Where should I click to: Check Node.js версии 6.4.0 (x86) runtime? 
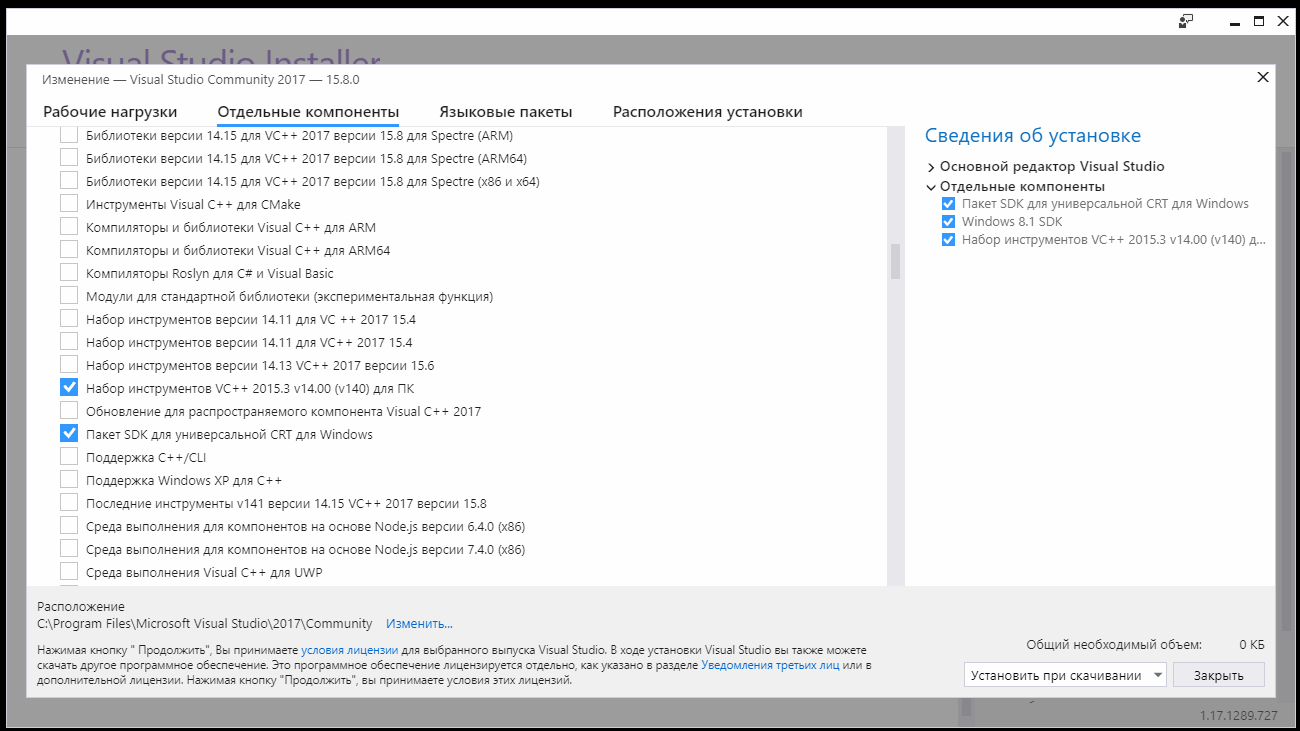point(69,526)
